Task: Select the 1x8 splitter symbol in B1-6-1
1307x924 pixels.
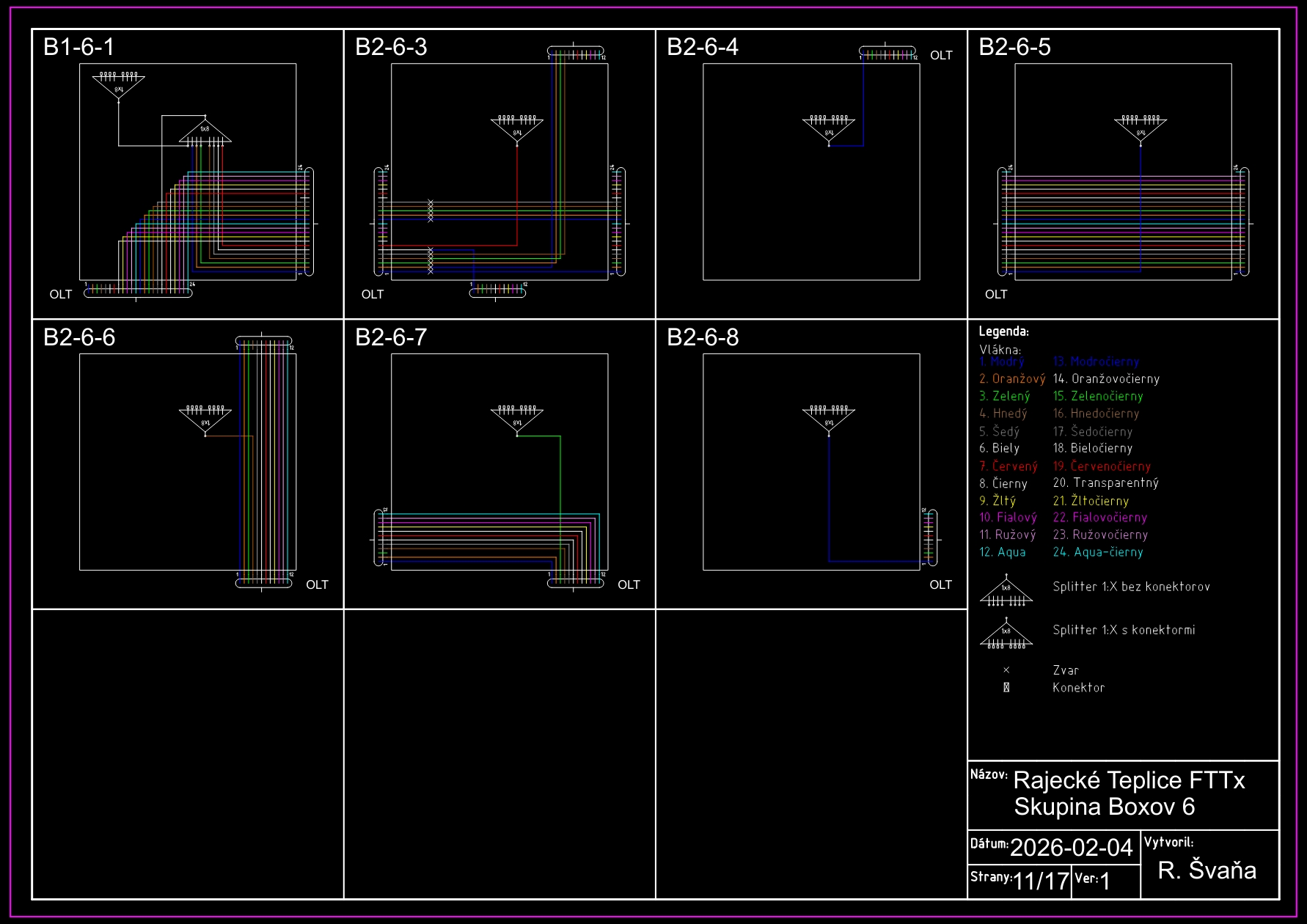Action: tap(205, 132)
